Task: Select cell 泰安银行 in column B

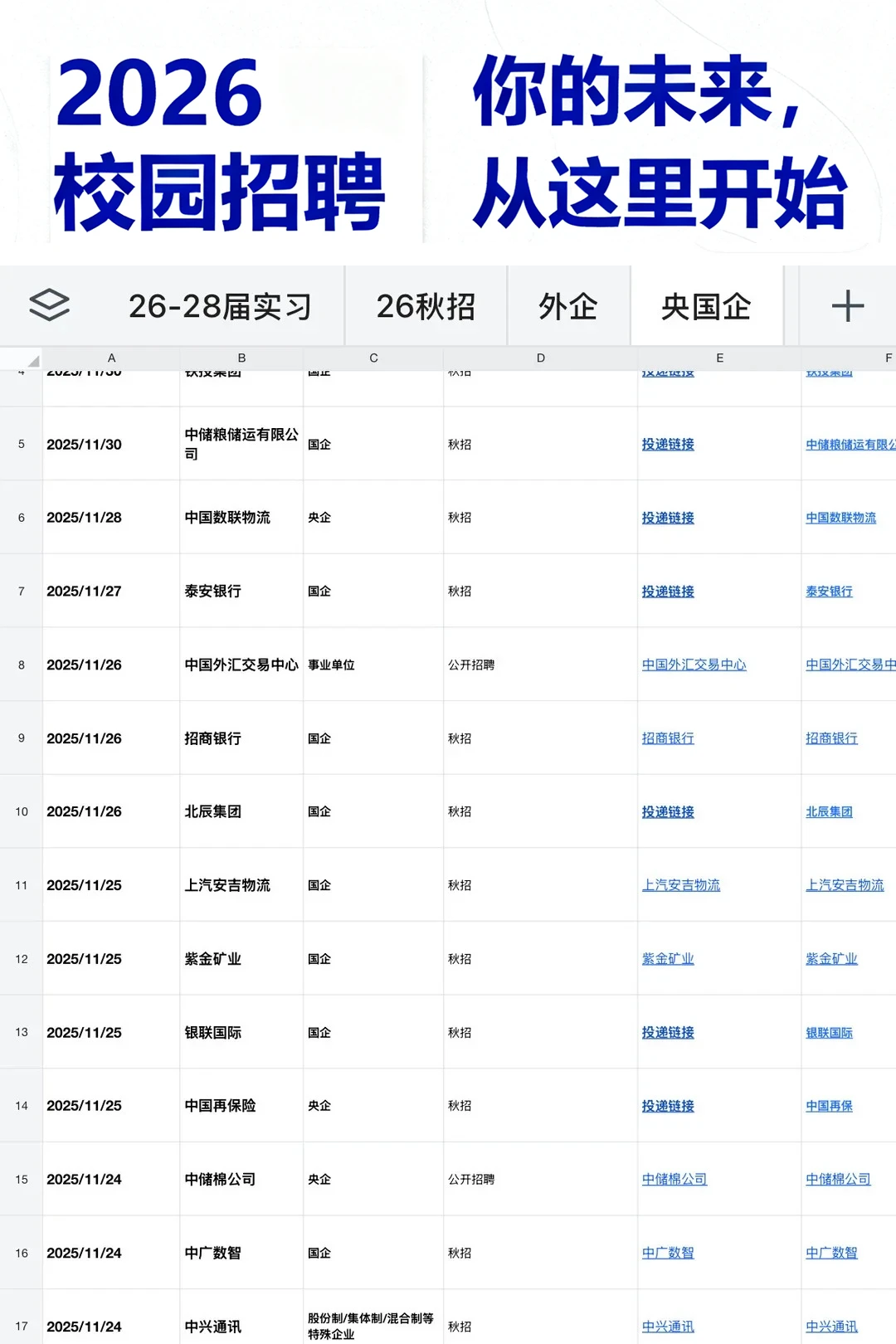Action: pyautogui.click(x=241, y=591)
